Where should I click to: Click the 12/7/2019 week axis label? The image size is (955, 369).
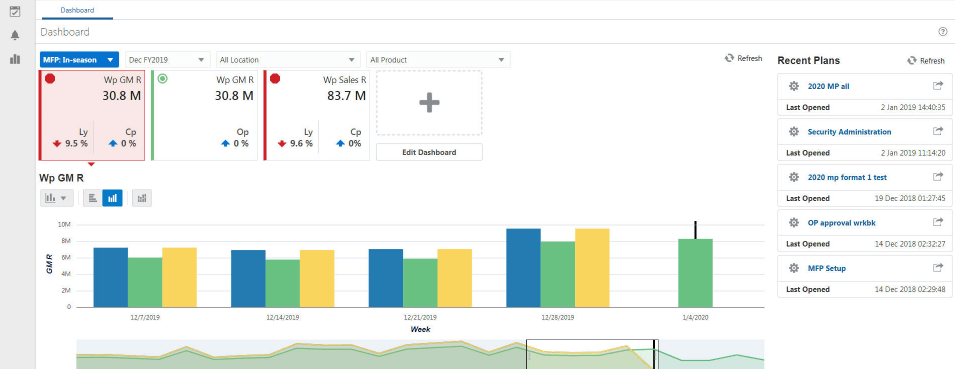145,318
